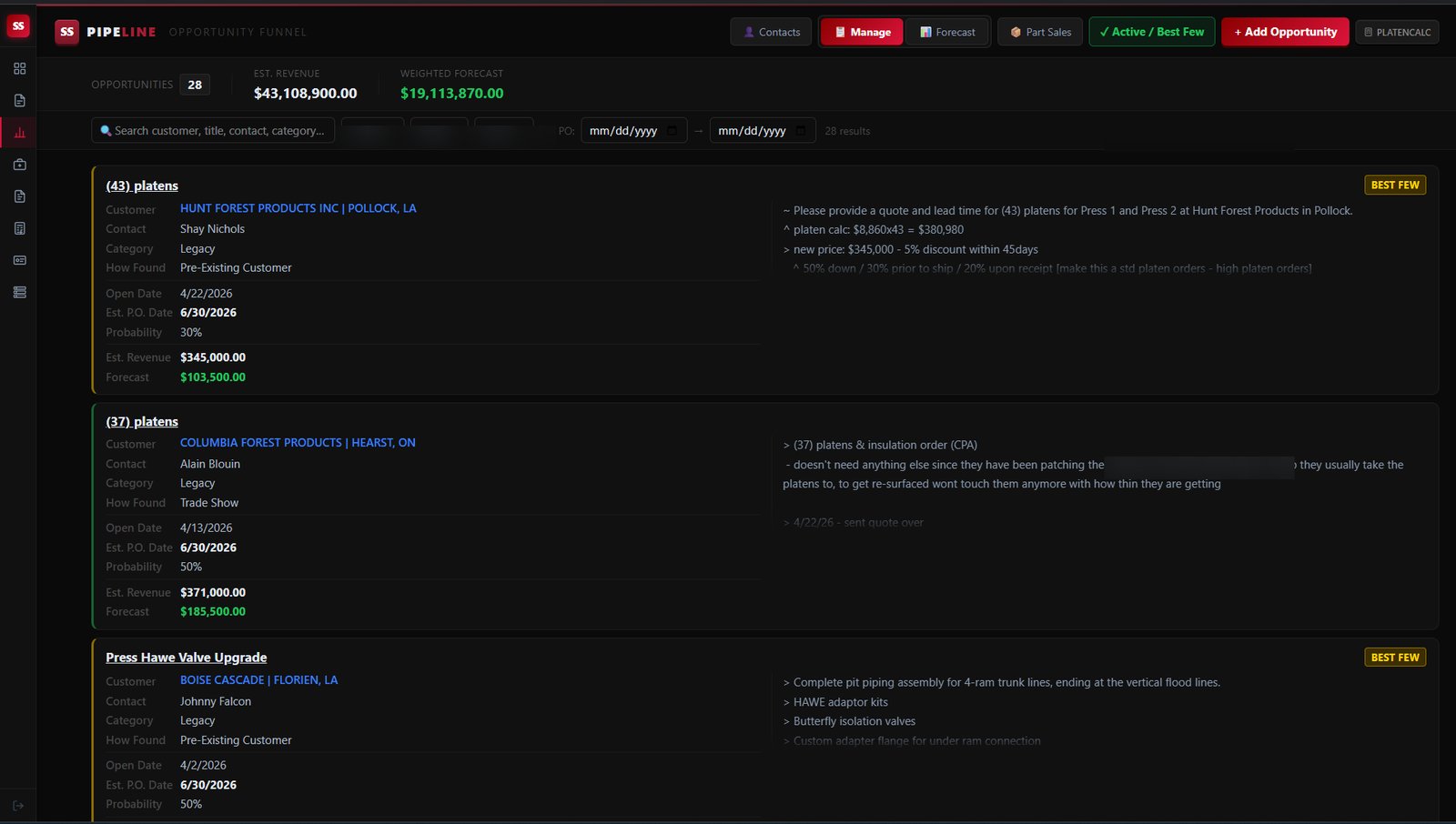Open the calendar picker in the PO end date
1456x824 pixels.
[x=801, y=131]
